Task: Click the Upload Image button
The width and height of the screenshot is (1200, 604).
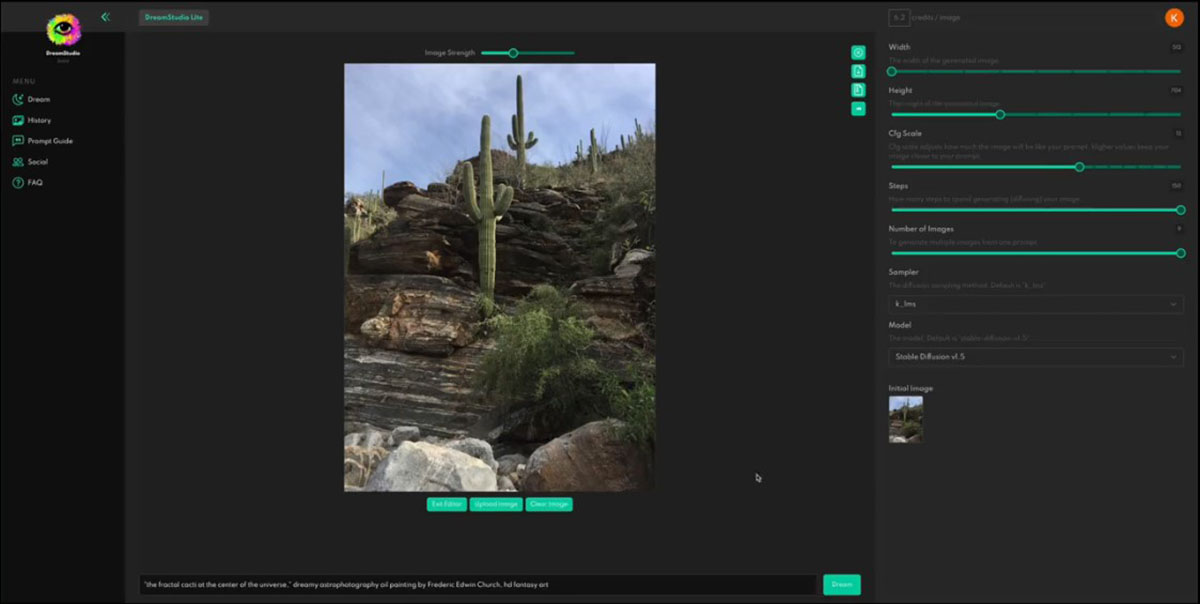Action: pos(496,504)
